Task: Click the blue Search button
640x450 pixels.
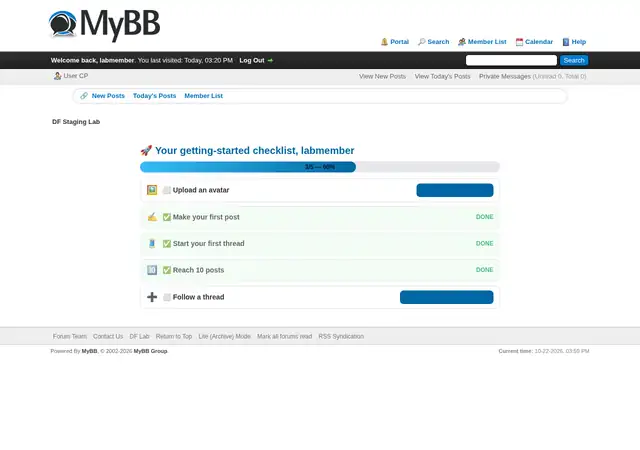Action: click(574, 60)
